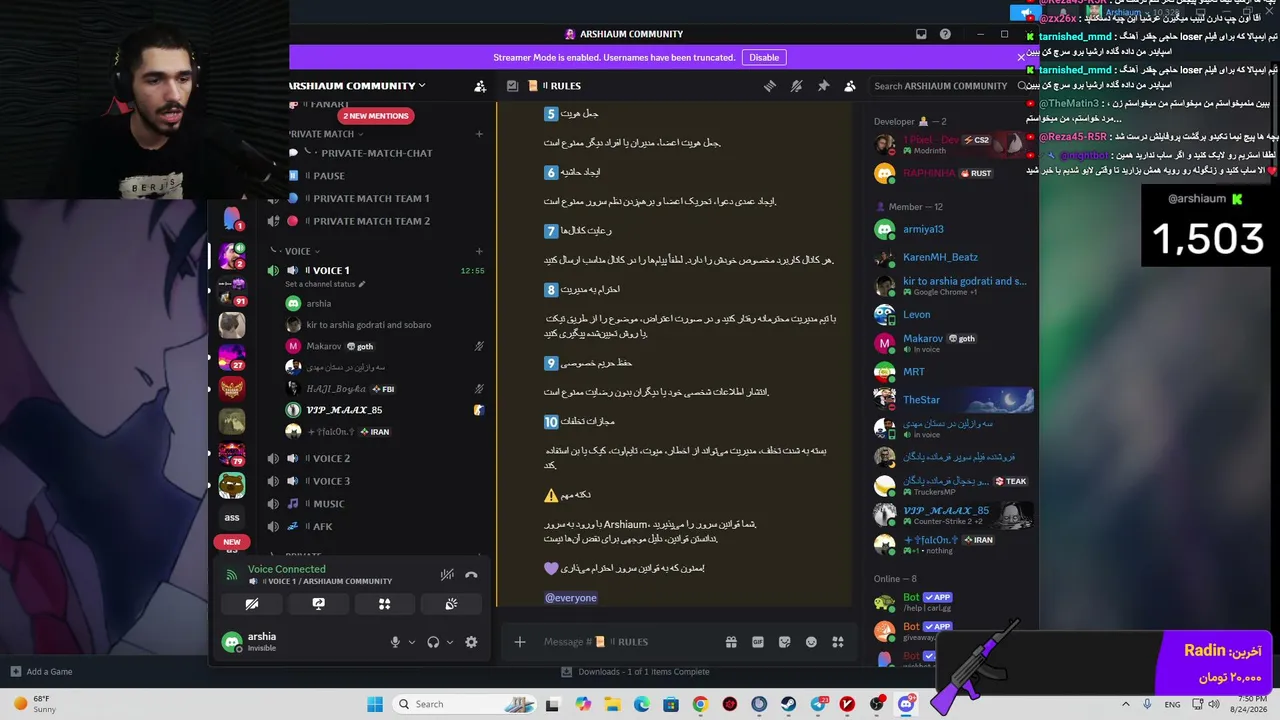This screenshot has height=720, width=1280.
Task: Open the Windows Start menu
Action: click(375, 704)
